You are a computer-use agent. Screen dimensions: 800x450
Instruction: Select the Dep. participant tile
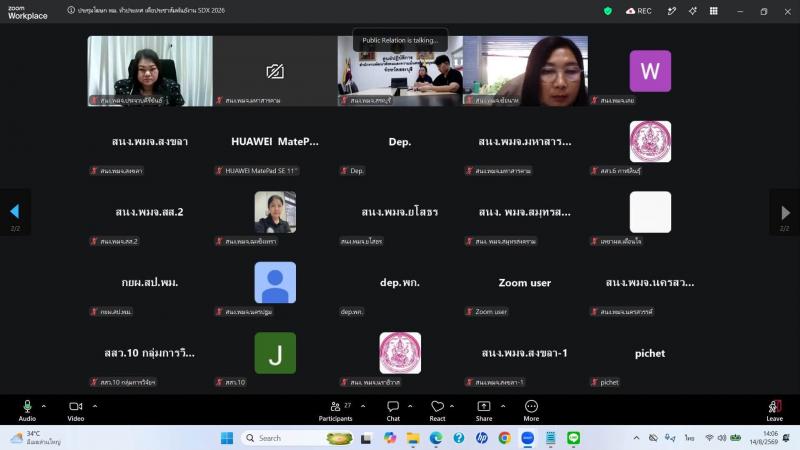pyautogui.click(x=400, y=141)
